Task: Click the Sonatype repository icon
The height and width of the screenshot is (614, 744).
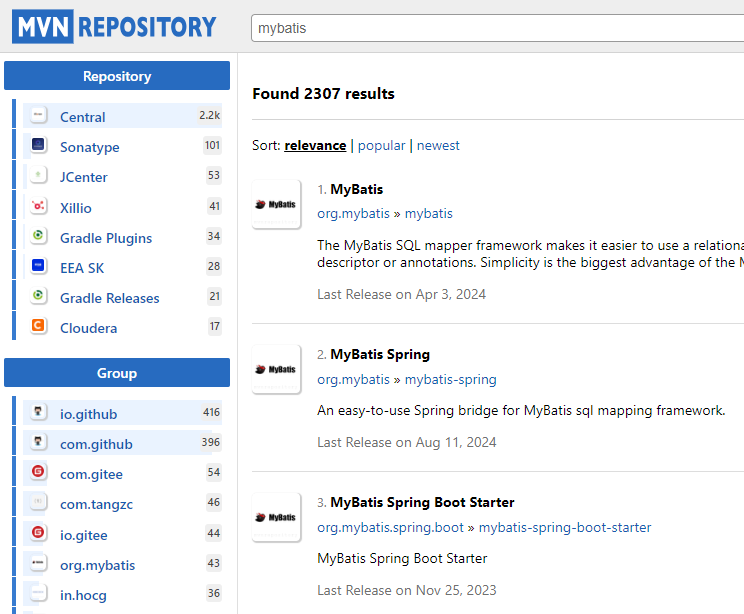Action: click(x=38, y=145)
